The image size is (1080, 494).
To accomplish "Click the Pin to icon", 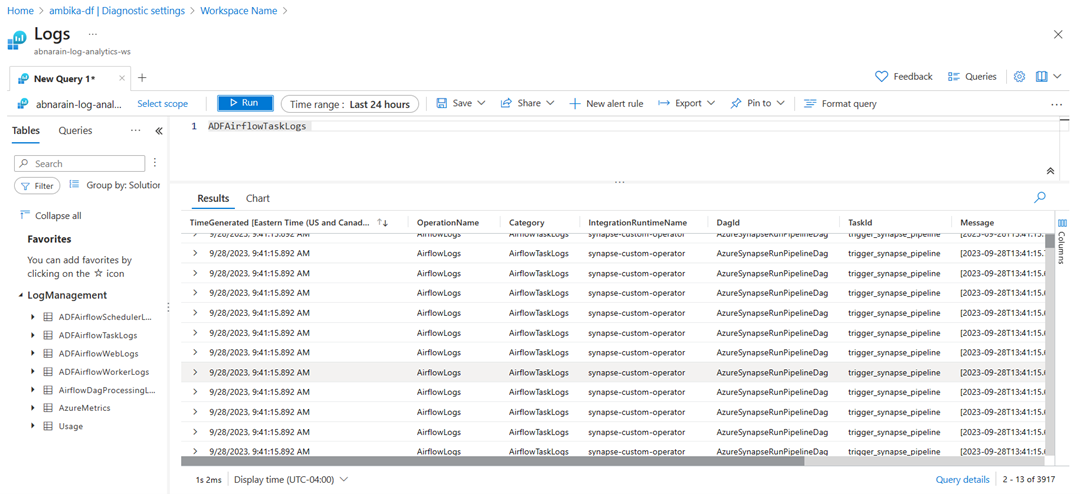I will (736, 103).
